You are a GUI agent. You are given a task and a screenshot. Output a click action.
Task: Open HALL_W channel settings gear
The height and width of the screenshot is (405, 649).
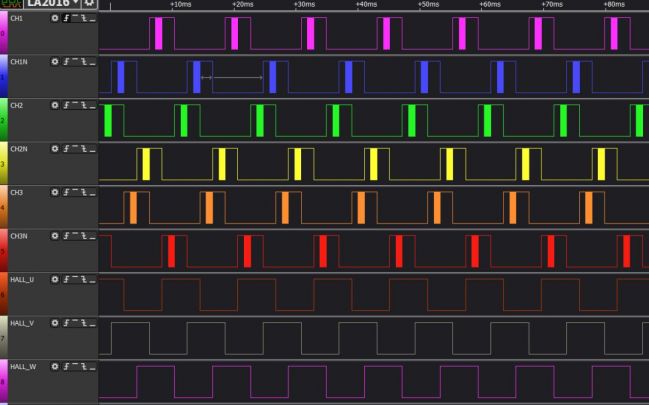pos(55,367)
